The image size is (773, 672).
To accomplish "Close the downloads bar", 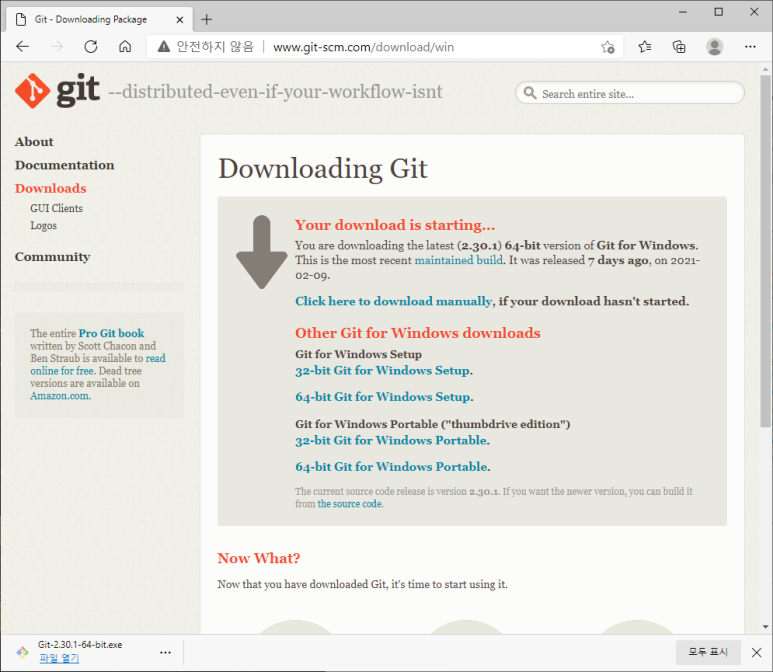I will click(x=757, y=652).
